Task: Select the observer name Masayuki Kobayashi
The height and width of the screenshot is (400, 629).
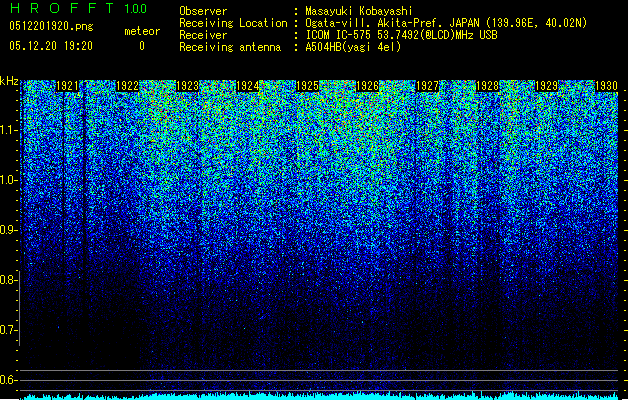Action: click(359, 11)
